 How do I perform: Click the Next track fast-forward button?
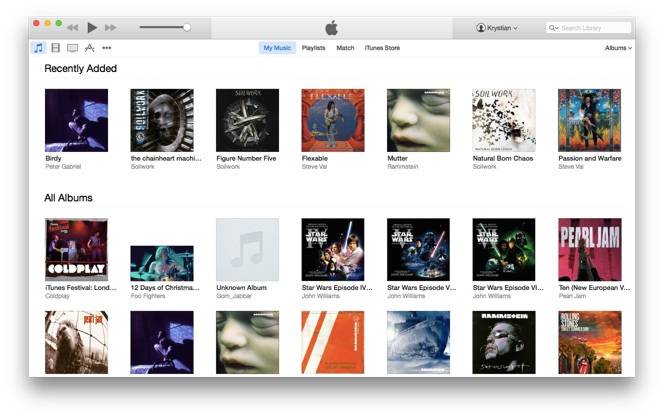(x=111, y=28)
